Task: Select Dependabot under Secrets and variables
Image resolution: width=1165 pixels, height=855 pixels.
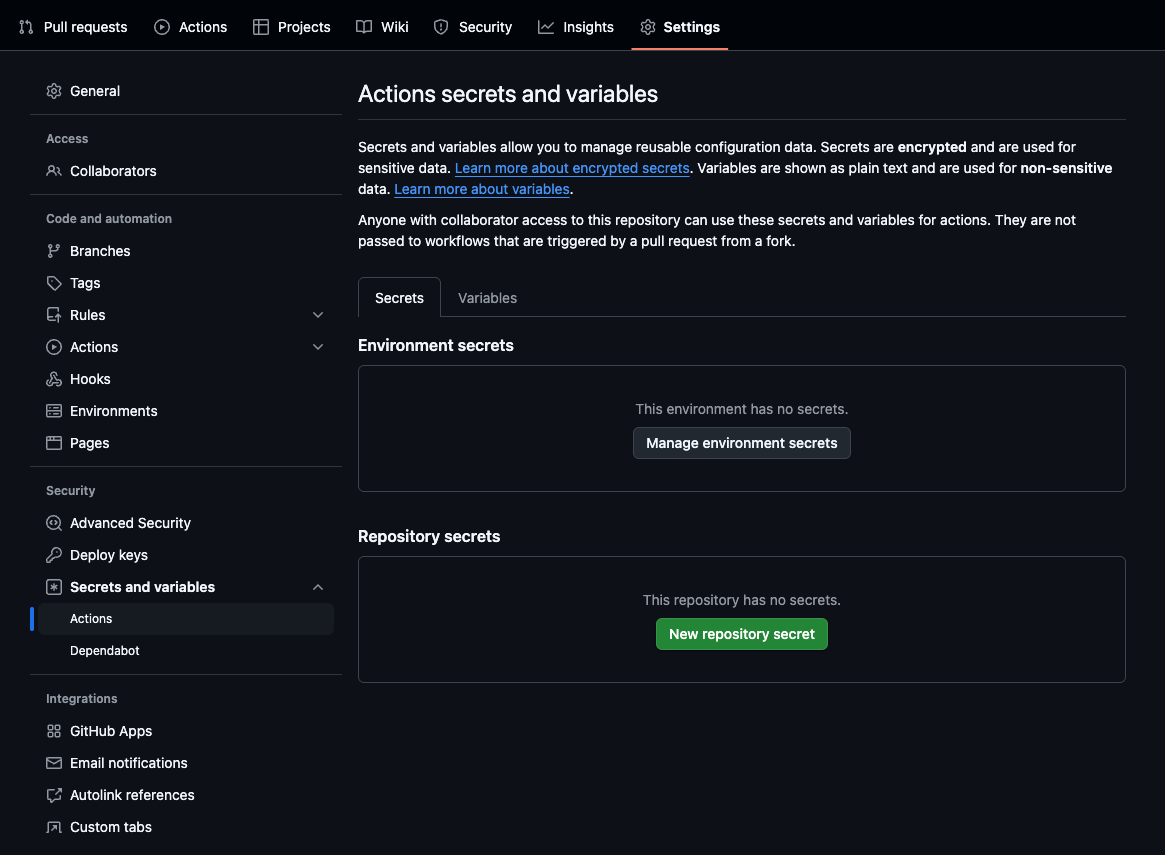Action: [105, 651]
